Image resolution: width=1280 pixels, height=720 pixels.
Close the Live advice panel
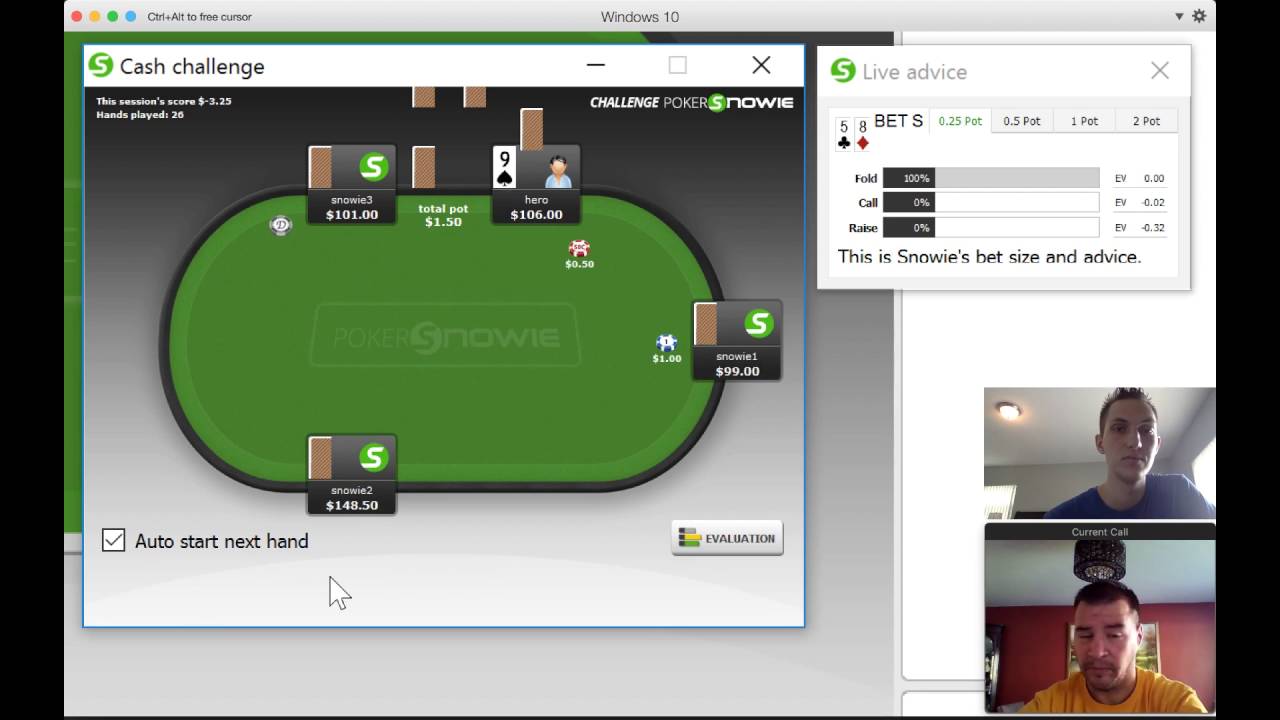click(1160, 70)
